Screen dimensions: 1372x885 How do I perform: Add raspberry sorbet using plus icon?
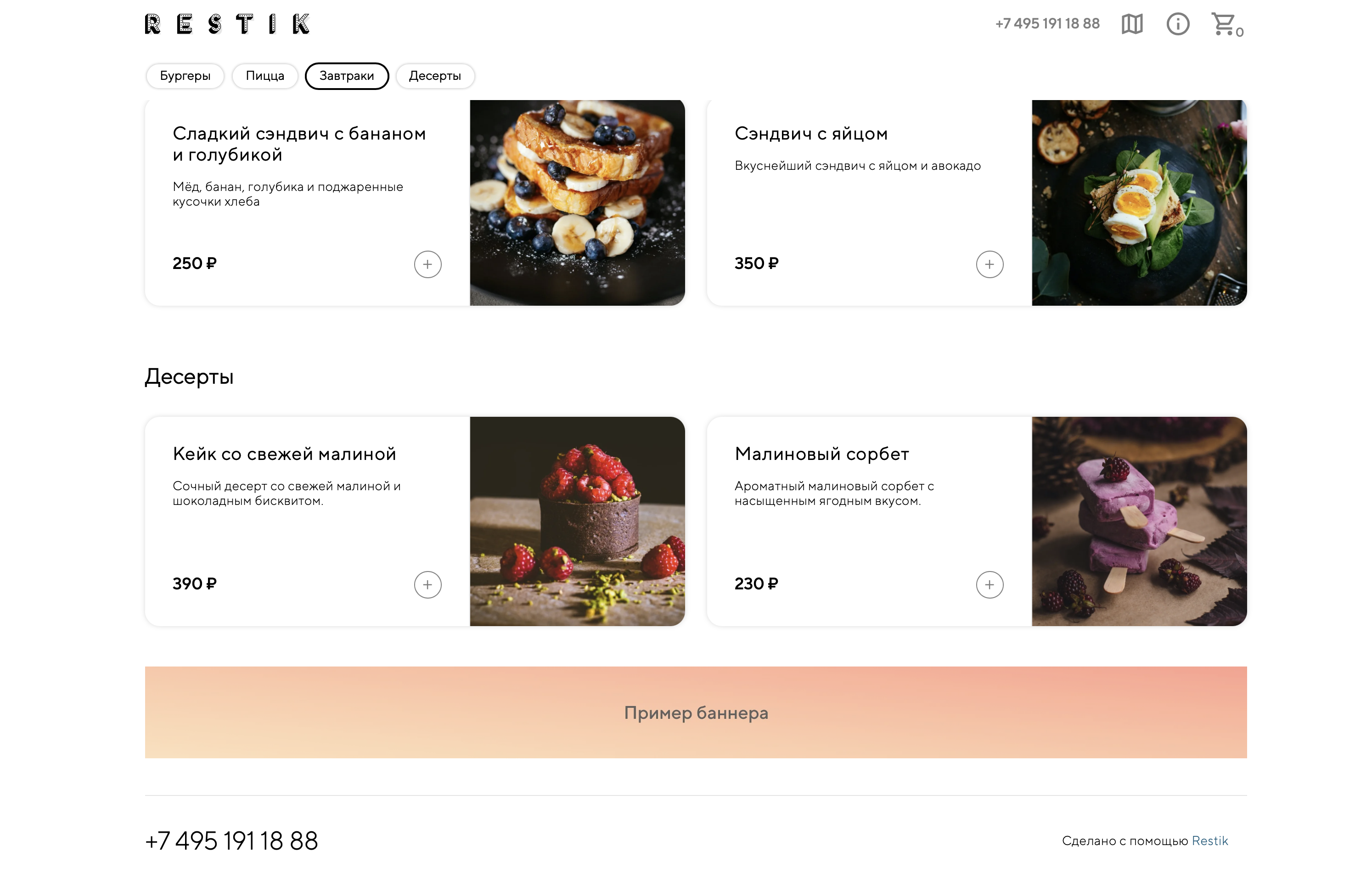click(989, 584)
